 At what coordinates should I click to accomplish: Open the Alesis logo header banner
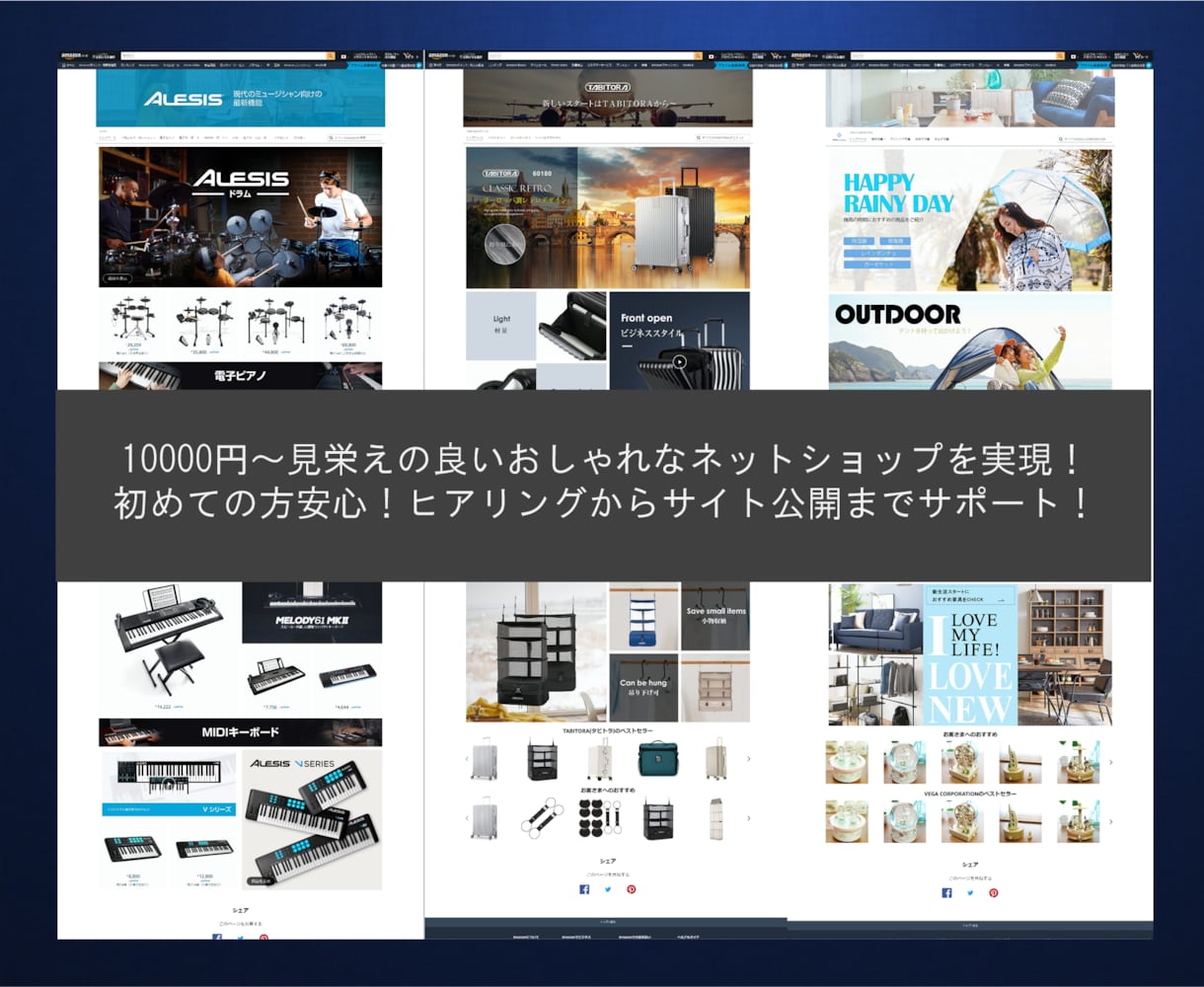click(x=241, y=99)
